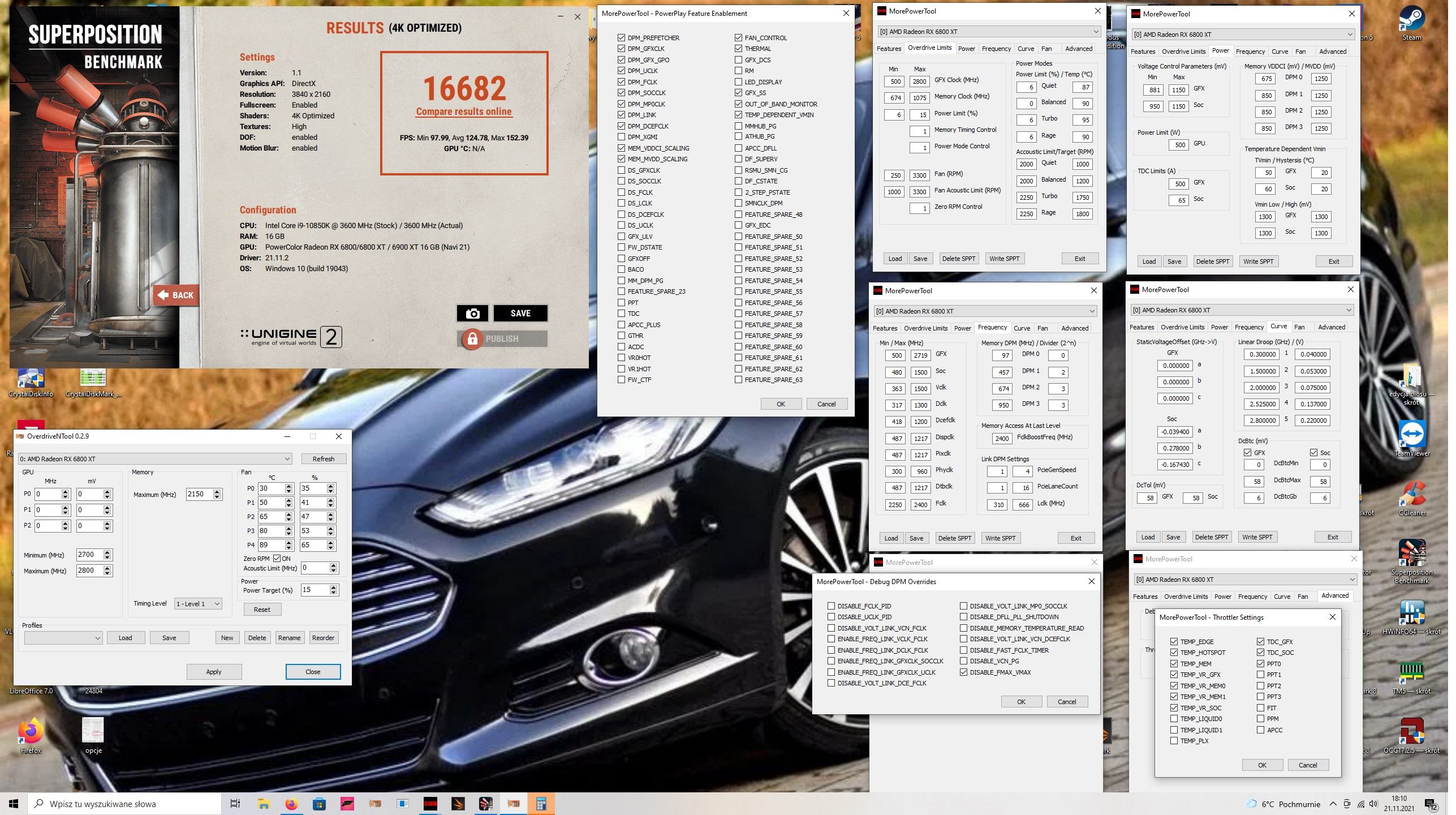Click the locked PUBLISH button

[502, 338]
